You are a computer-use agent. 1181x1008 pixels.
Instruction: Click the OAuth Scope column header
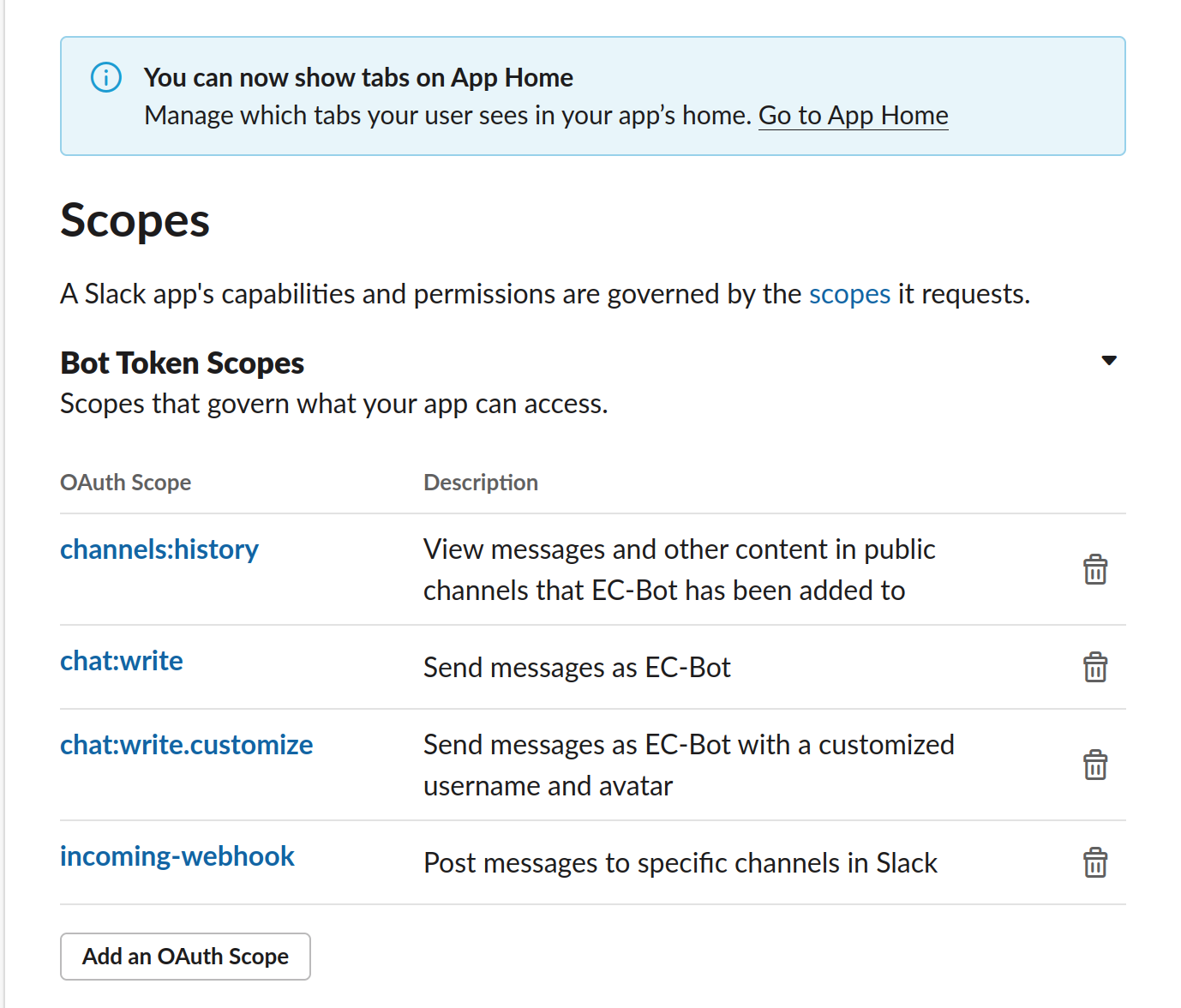click(x=126, y=483)
